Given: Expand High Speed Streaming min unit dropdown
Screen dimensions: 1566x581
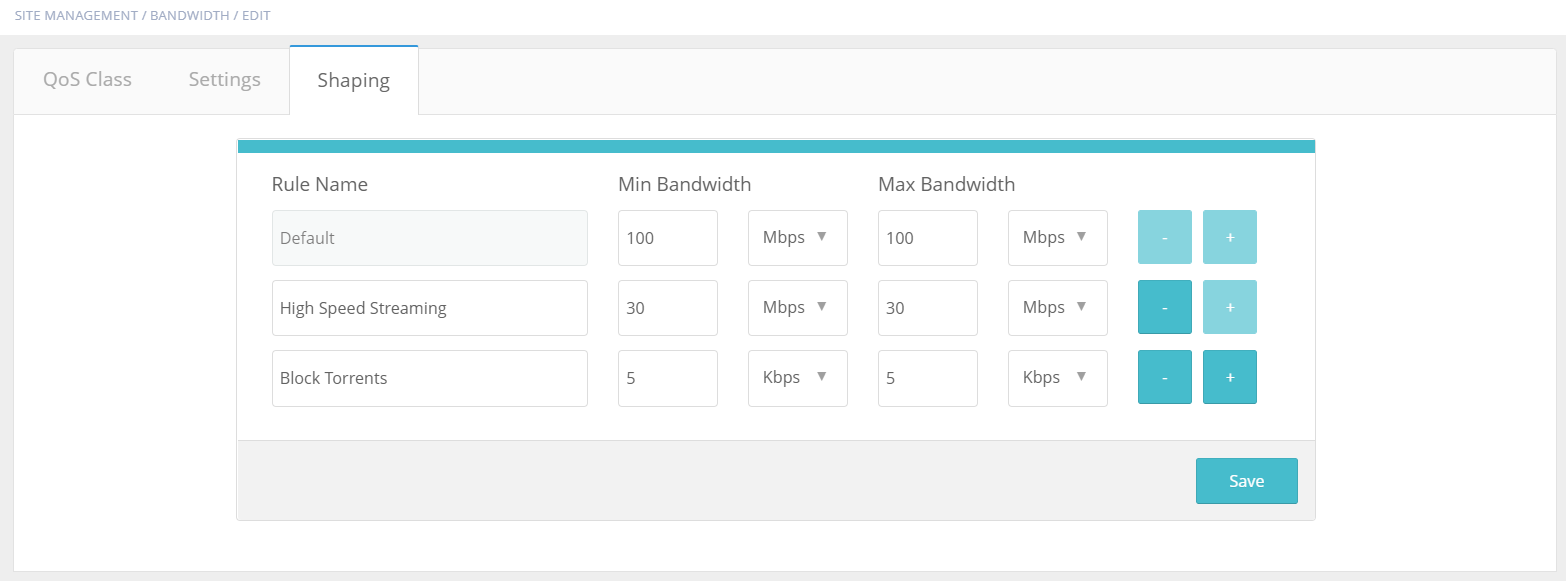Looking at the screenshot, I should coord(798,308).
